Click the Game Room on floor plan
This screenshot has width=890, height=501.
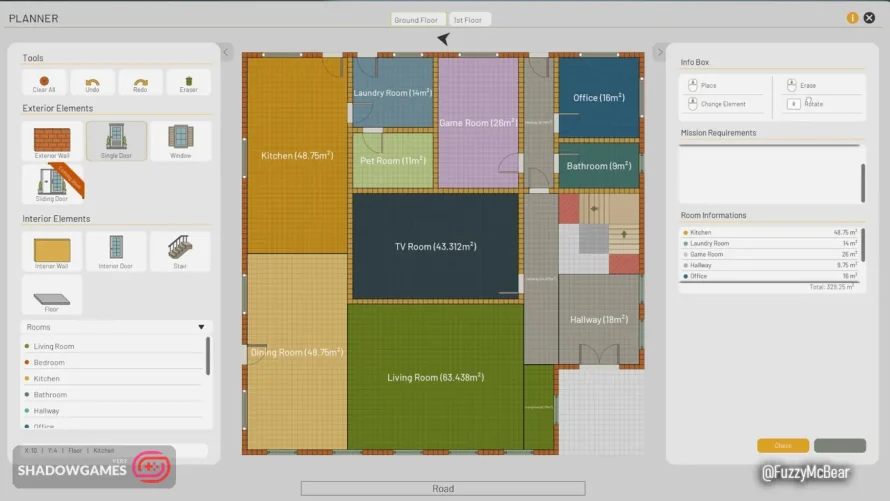point(478,123)
